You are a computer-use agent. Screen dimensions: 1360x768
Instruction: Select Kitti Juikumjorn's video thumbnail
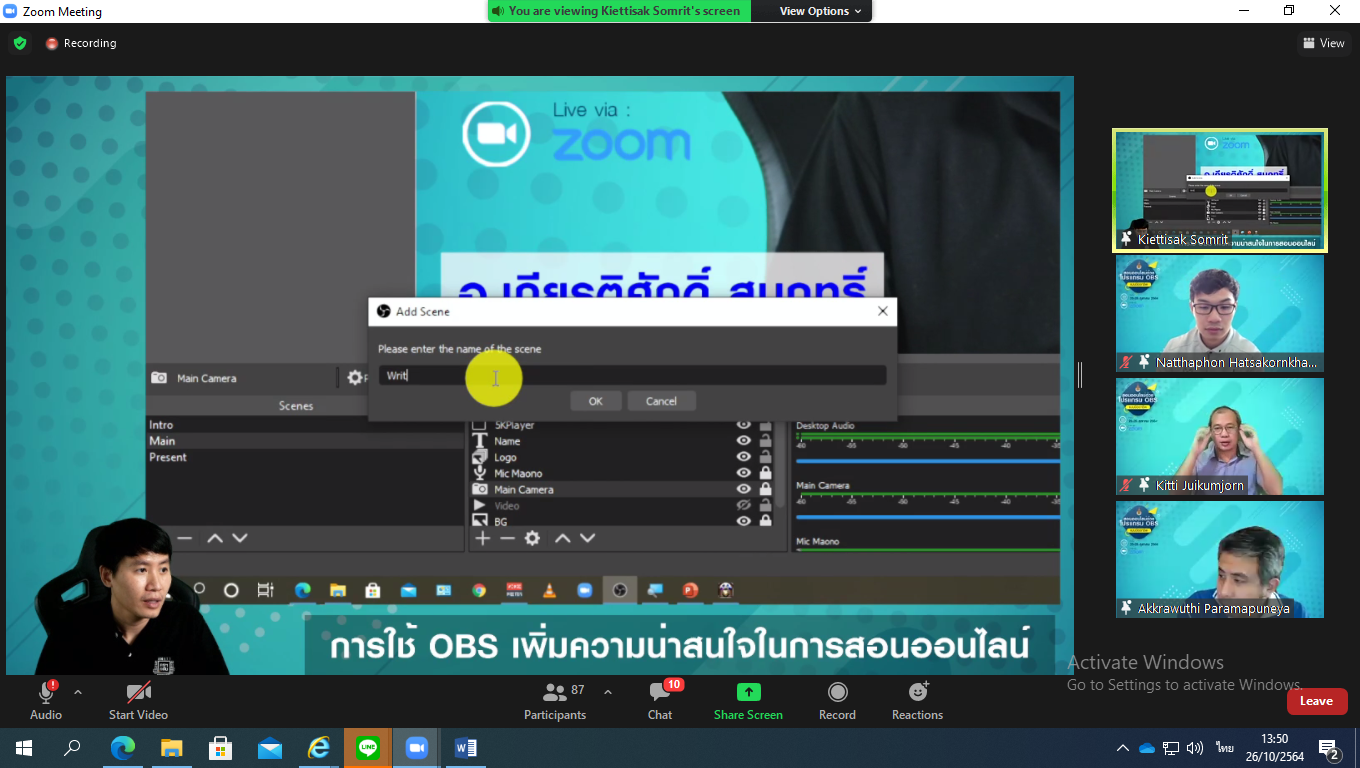pyautogui.click(x=1220, y=437)
